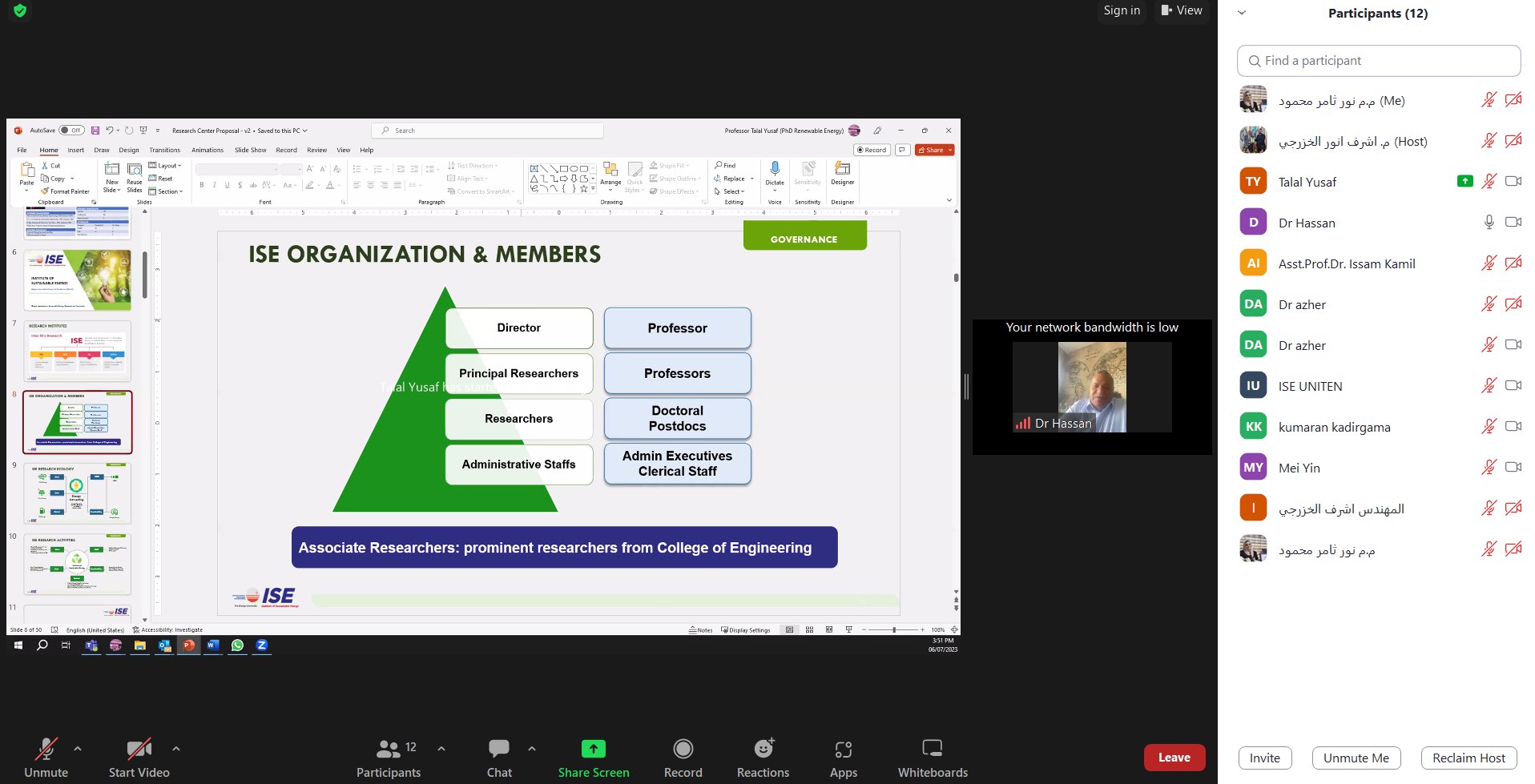
Task: Toggle Notes pane in PowerPoint status bar
Action: 700,630
